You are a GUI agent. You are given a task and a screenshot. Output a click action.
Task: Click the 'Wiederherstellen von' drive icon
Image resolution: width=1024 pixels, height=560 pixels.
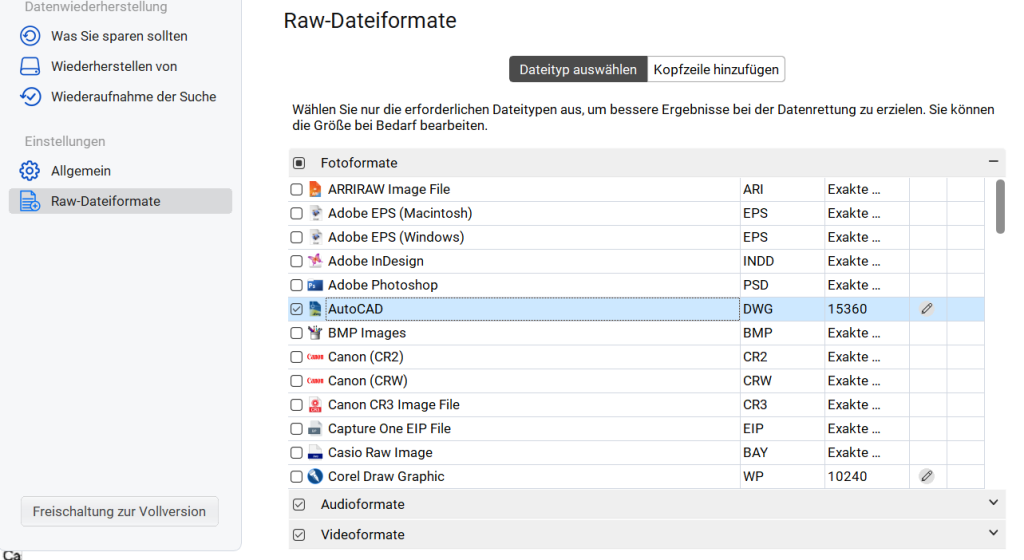(30, 66)
